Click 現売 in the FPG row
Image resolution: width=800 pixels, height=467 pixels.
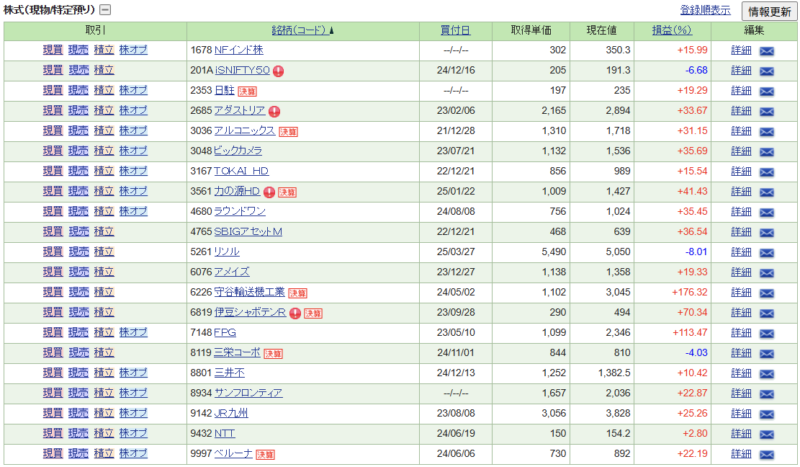tap(78, 333)
